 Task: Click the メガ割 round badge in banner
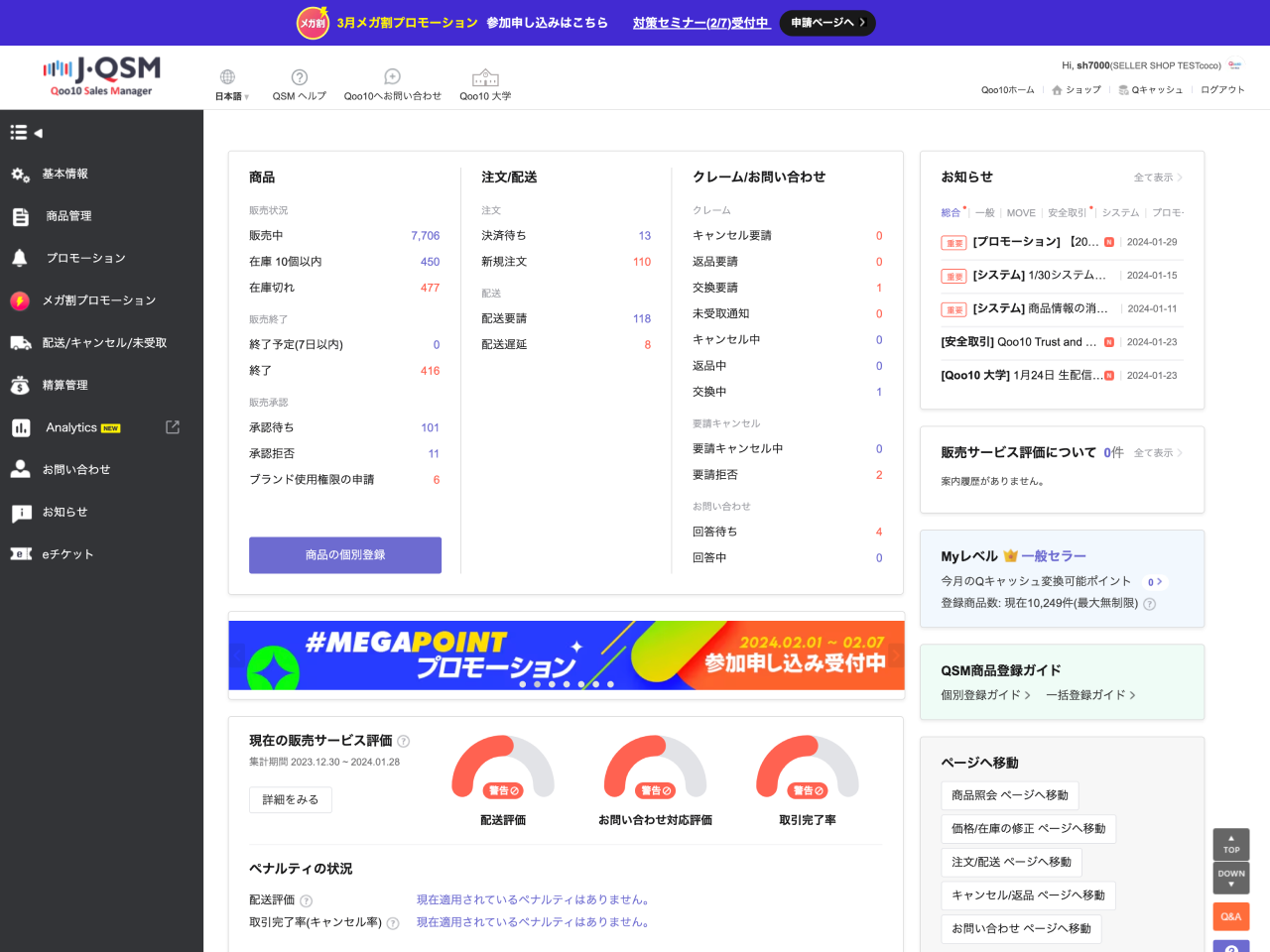point(314,23)
